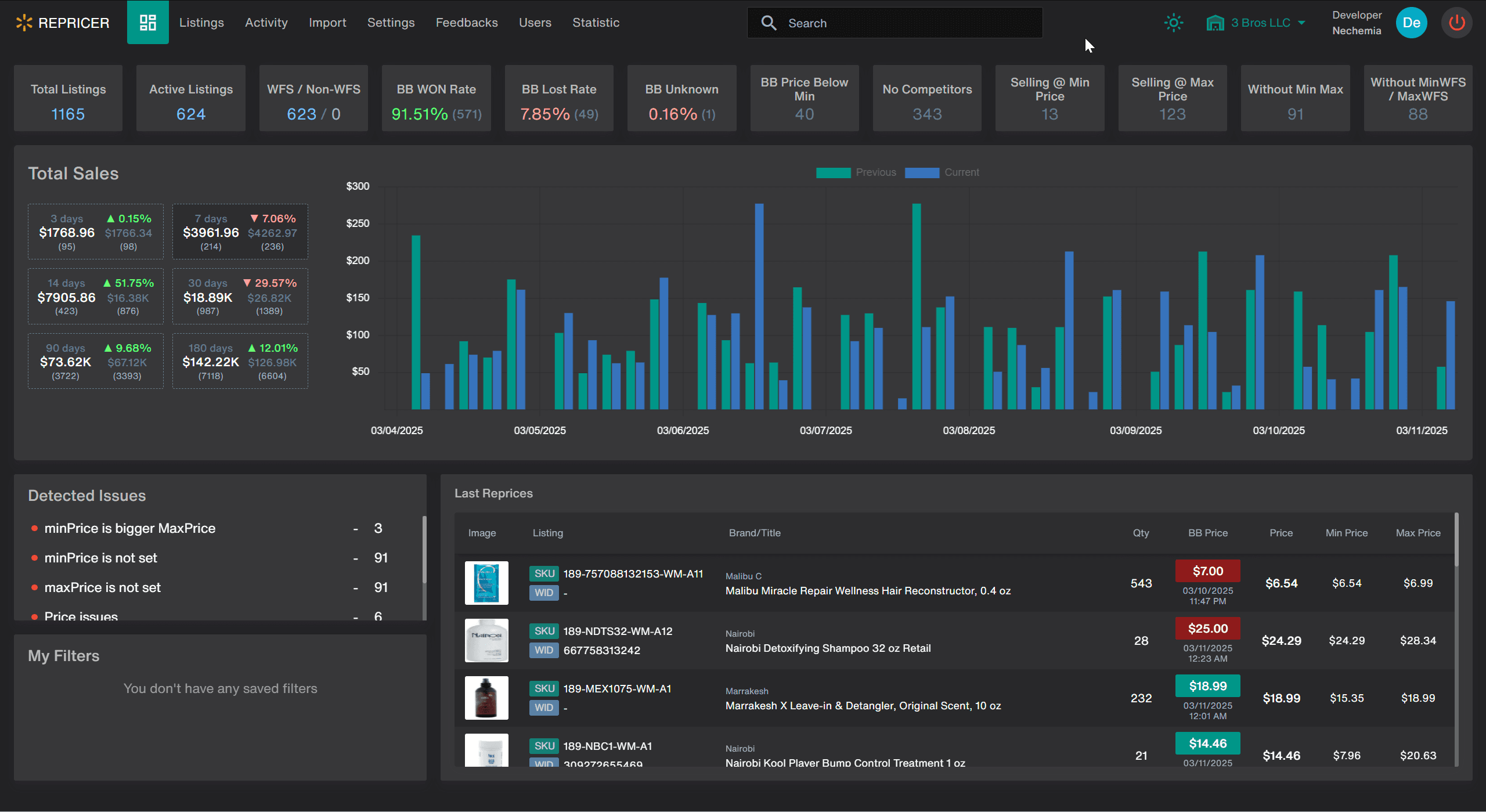Image resolution: width=1486 pixels, height=812 pixels.
Task: Click SKU badge for 189-MEX1075-WM-A1
Action: pos(544,688)
